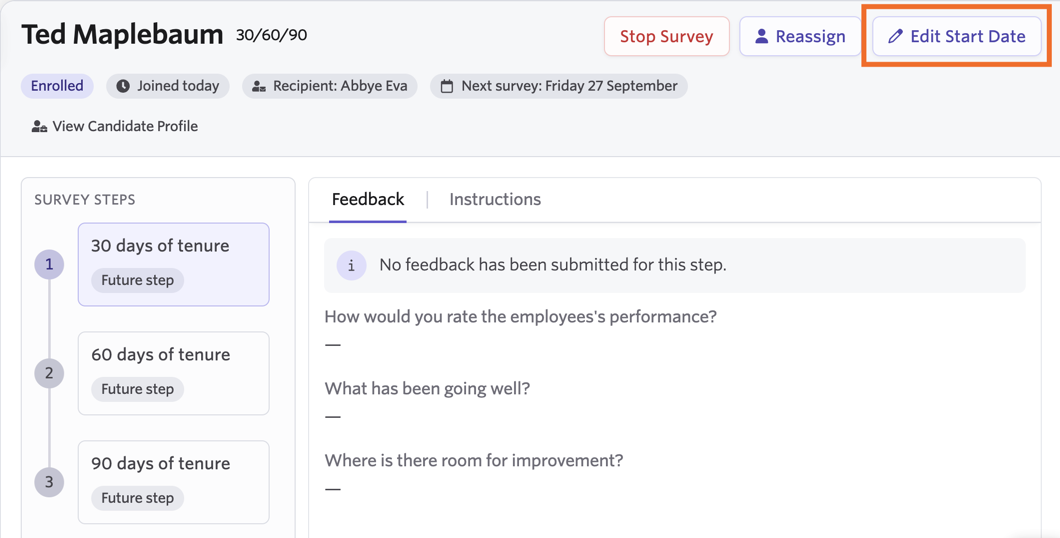
Task: Select the Enrolled status badge
Action: click(57, 86)
